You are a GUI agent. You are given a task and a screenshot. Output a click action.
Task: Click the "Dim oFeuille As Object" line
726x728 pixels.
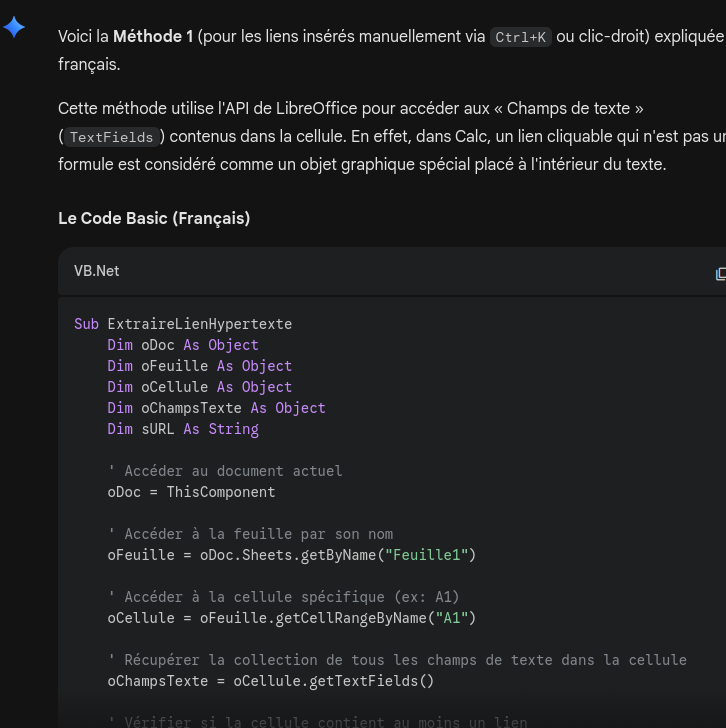[200, 366]
